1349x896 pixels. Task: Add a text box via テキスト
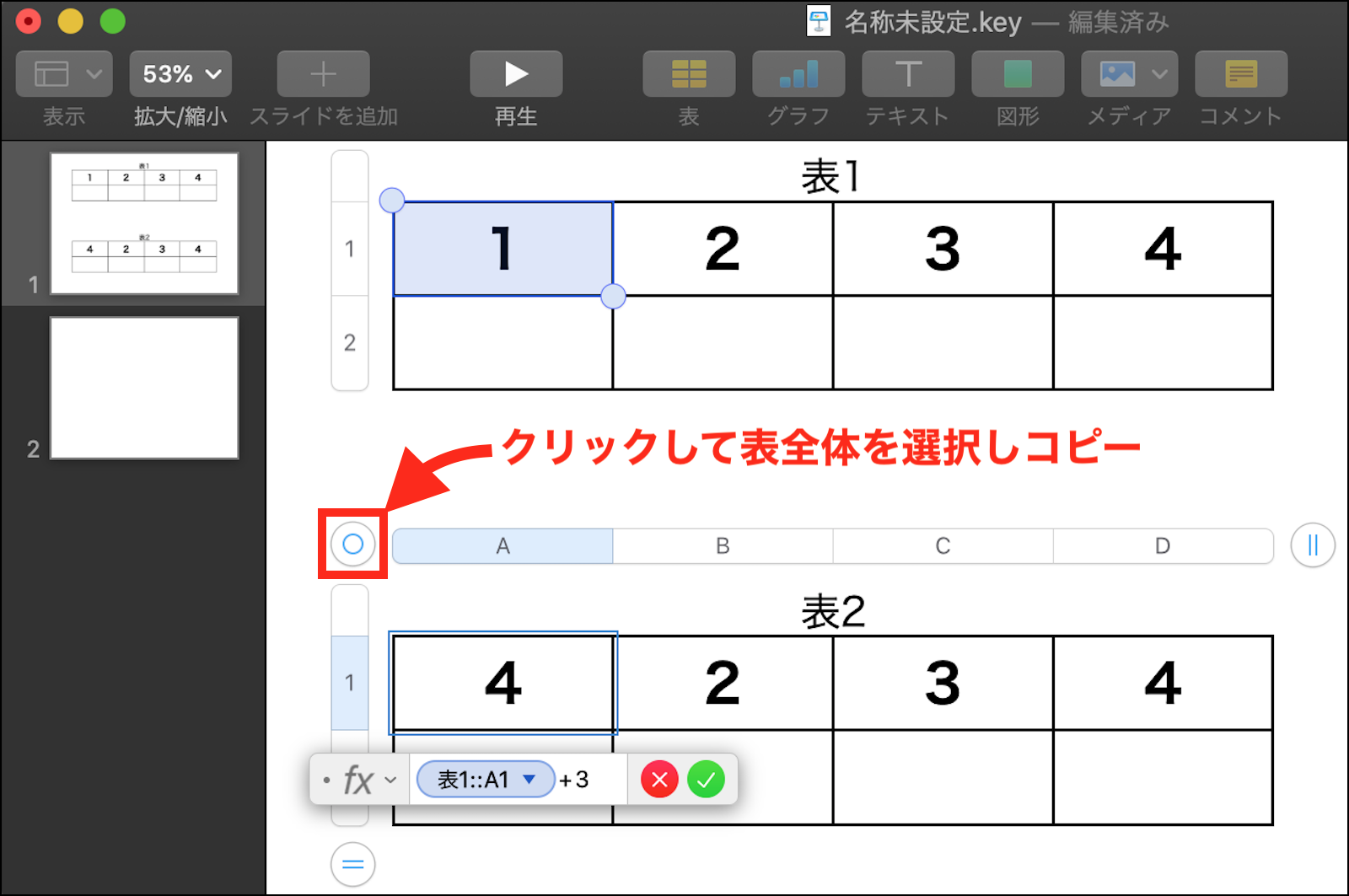tap(908, 74)
